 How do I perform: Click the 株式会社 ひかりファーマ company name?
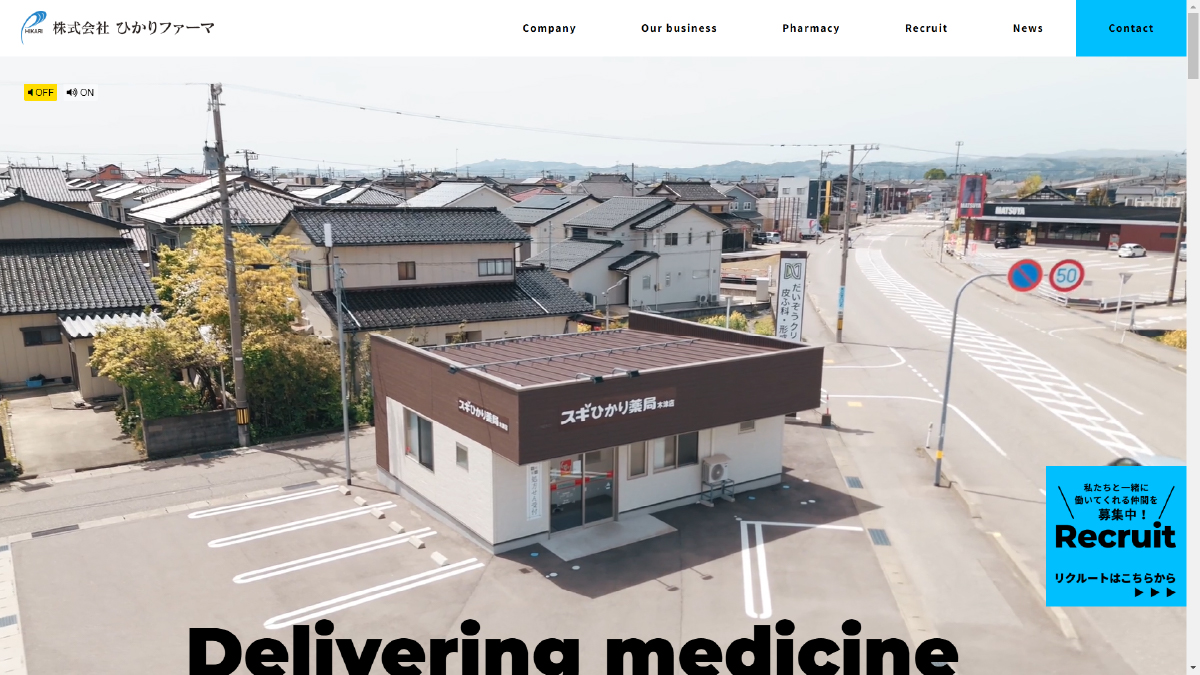pos(134,28)
